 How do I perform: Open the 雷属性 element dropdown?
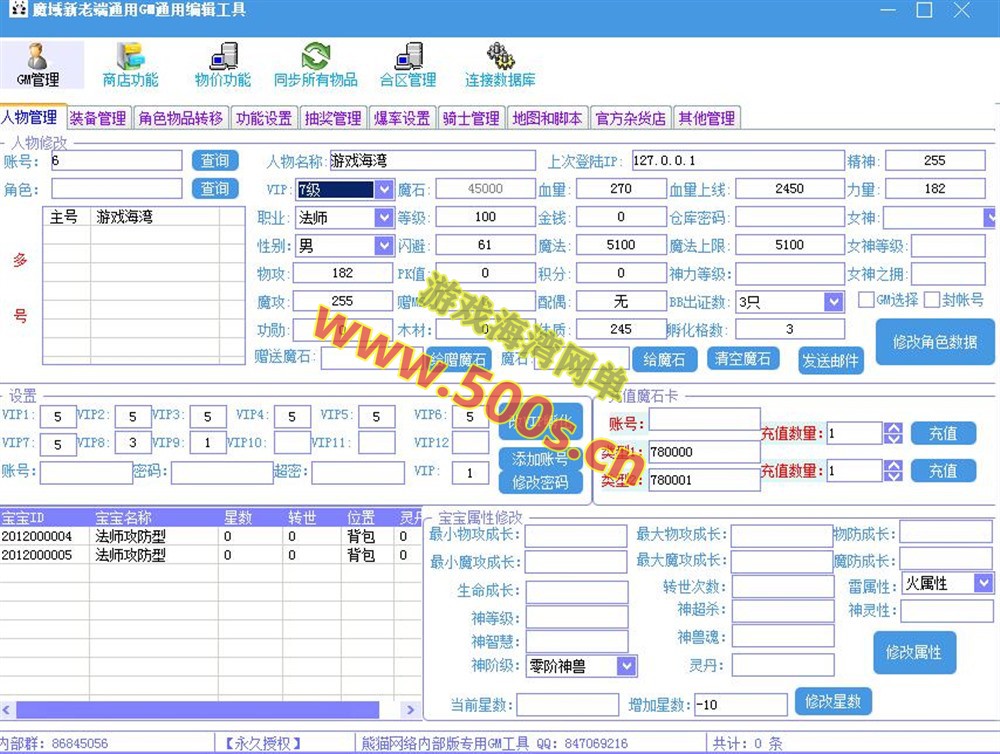(x=983, y=583)
